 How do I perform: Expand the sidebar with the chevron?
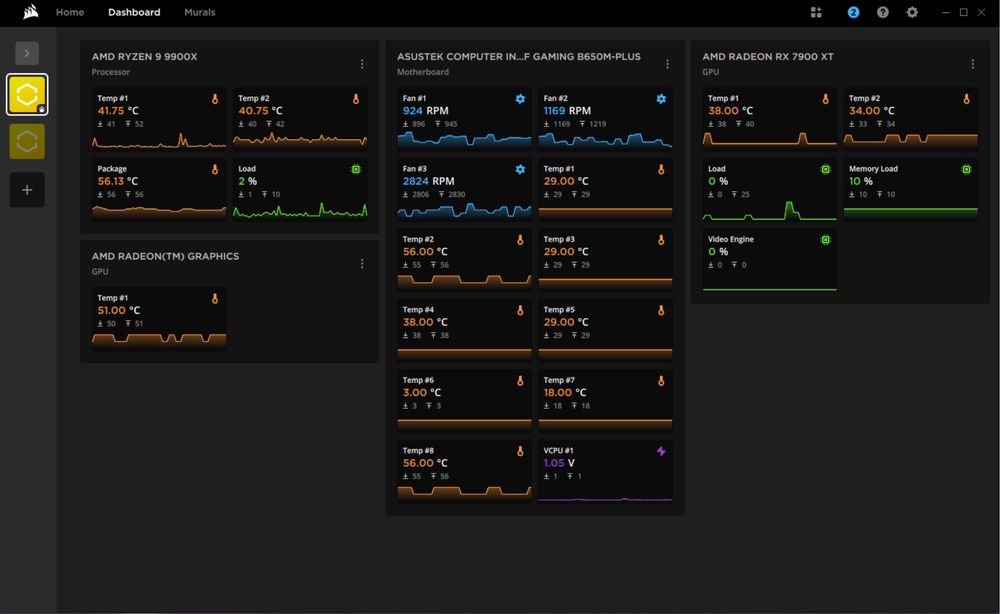point(27,53)
